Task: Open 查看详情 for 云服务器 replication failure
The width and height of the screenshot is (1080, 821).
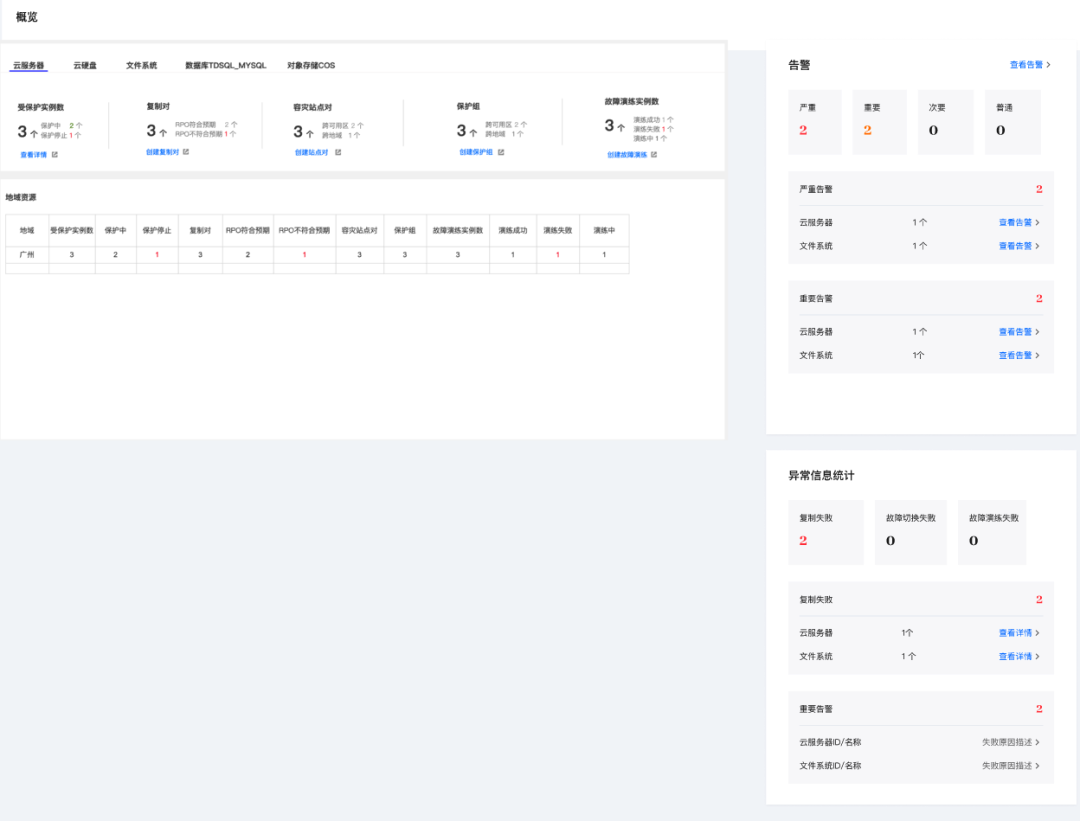Action: pos(1015,633)
